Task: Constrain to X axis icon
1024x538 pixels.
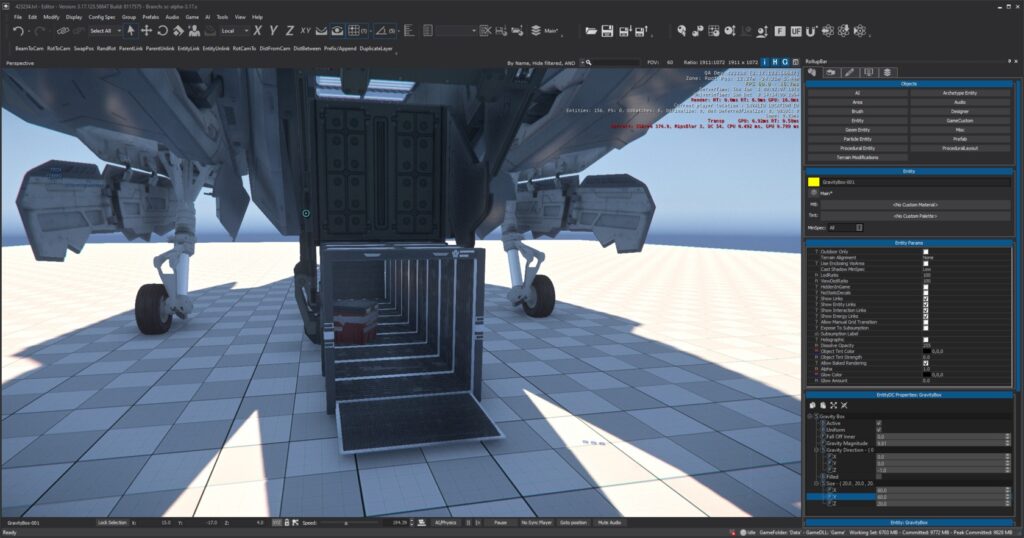Action: point(258,31)
